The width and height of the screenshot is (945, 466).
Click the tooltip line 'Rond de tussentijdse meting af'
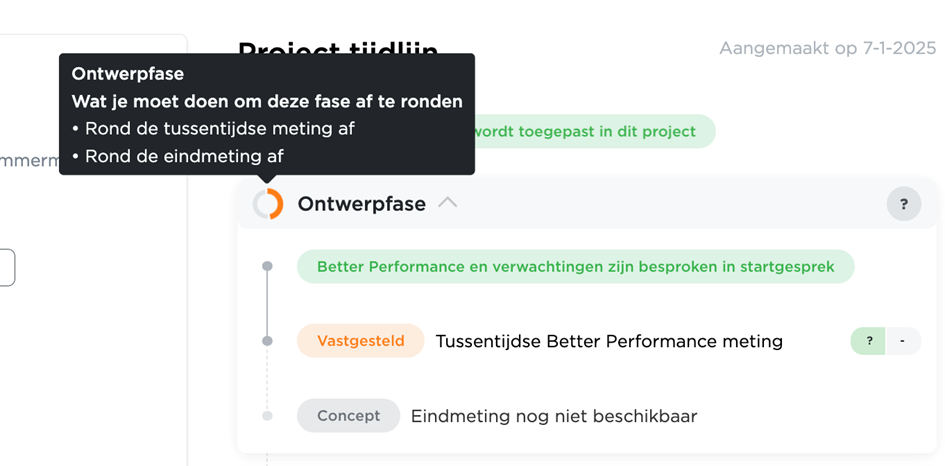[x=213, y=128]
